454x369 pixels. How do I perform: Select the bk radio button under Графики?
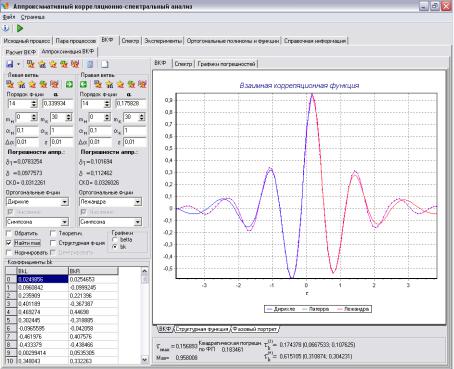pyautogui.click(x=115, y=247)
